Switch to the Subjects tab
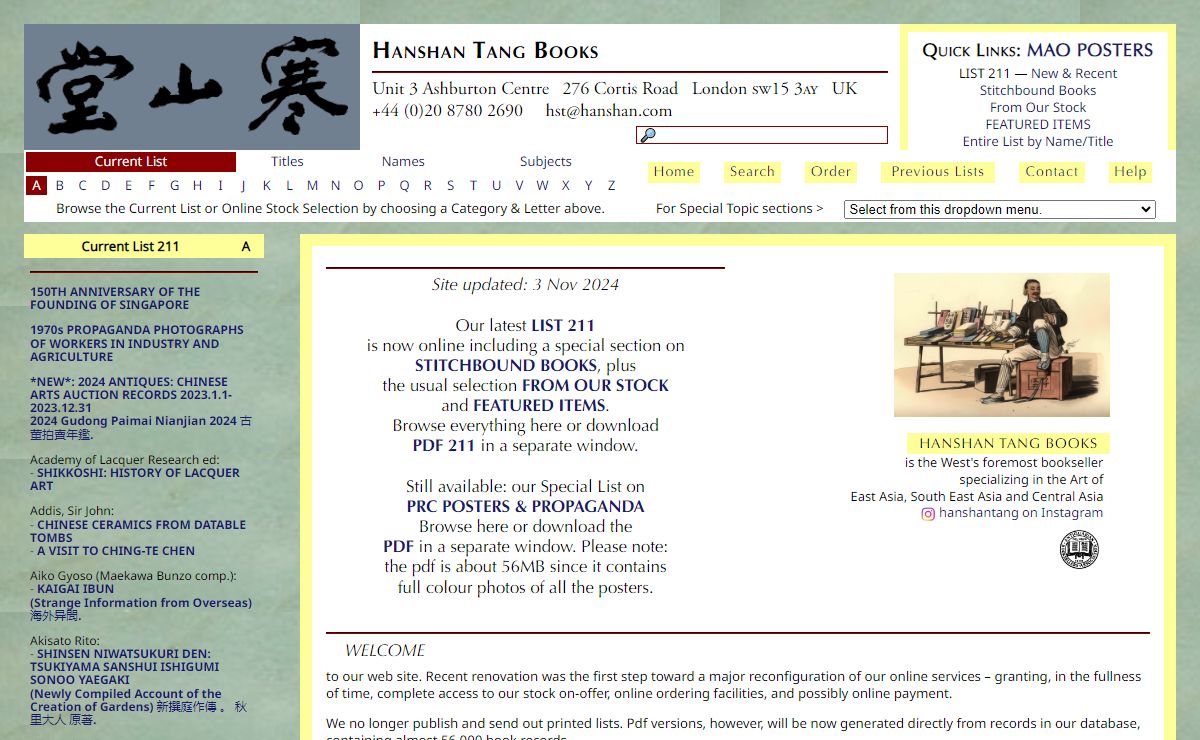Screen dimensions: 1200x740 pos(546,162)
